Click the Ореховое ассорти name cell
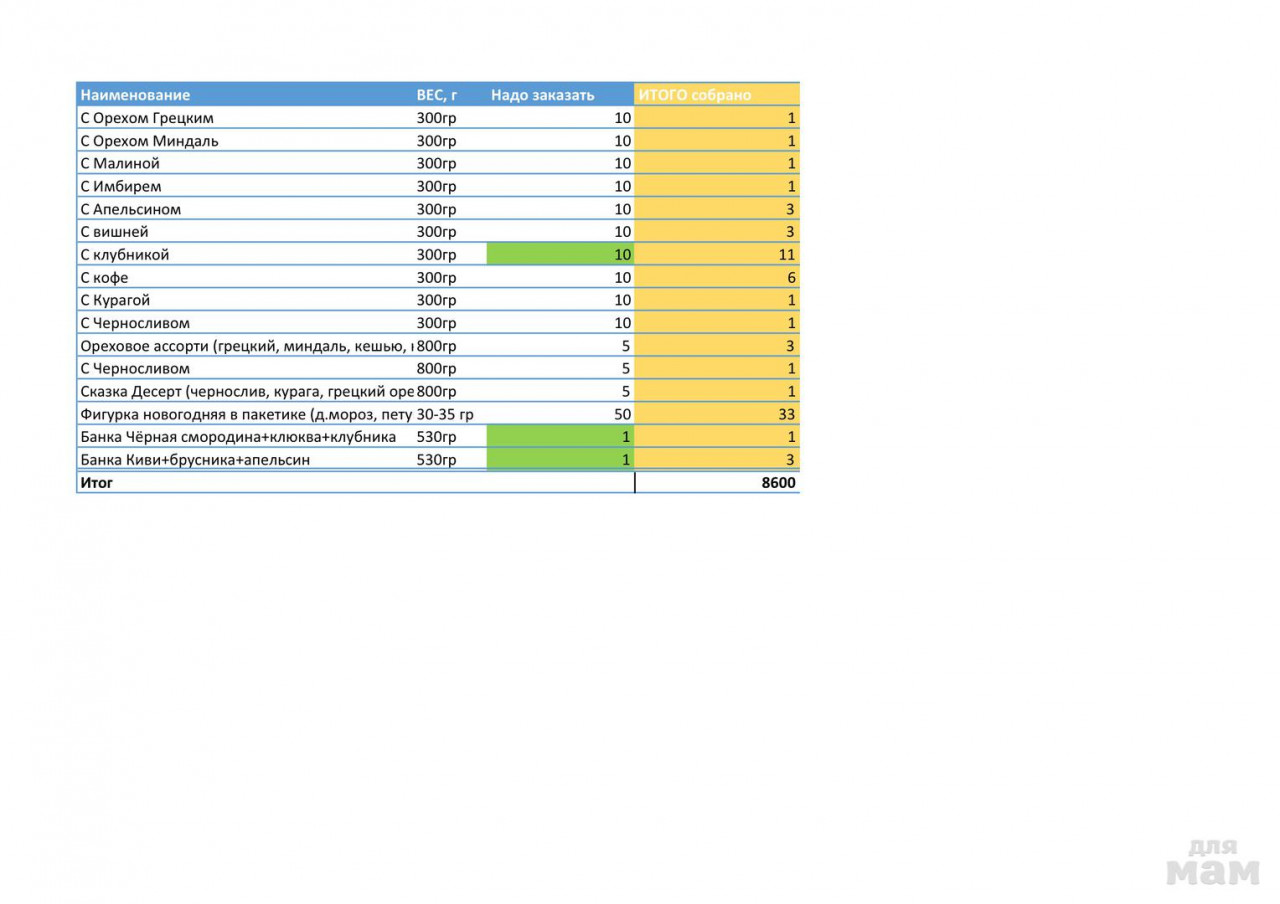This screenshot has width=1280, height=904. pos(245,346)
